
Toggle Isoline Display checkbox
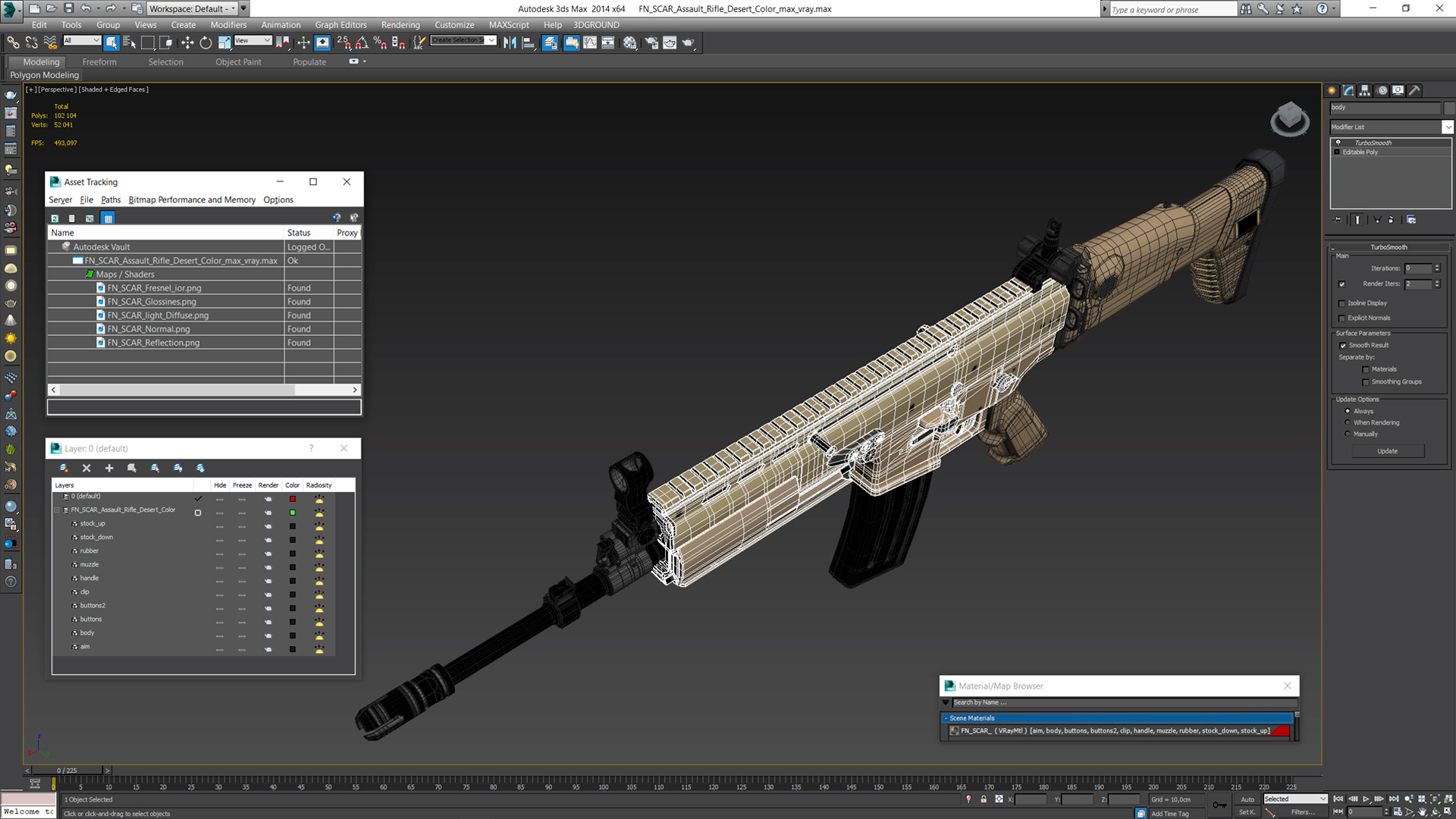[x=1341, y=303]
